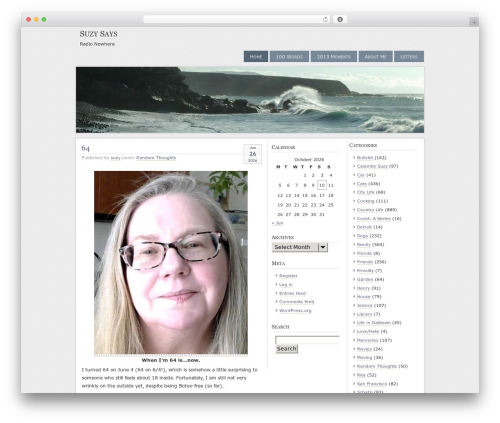Select day 10 in the calendar

tap(322, 185)
